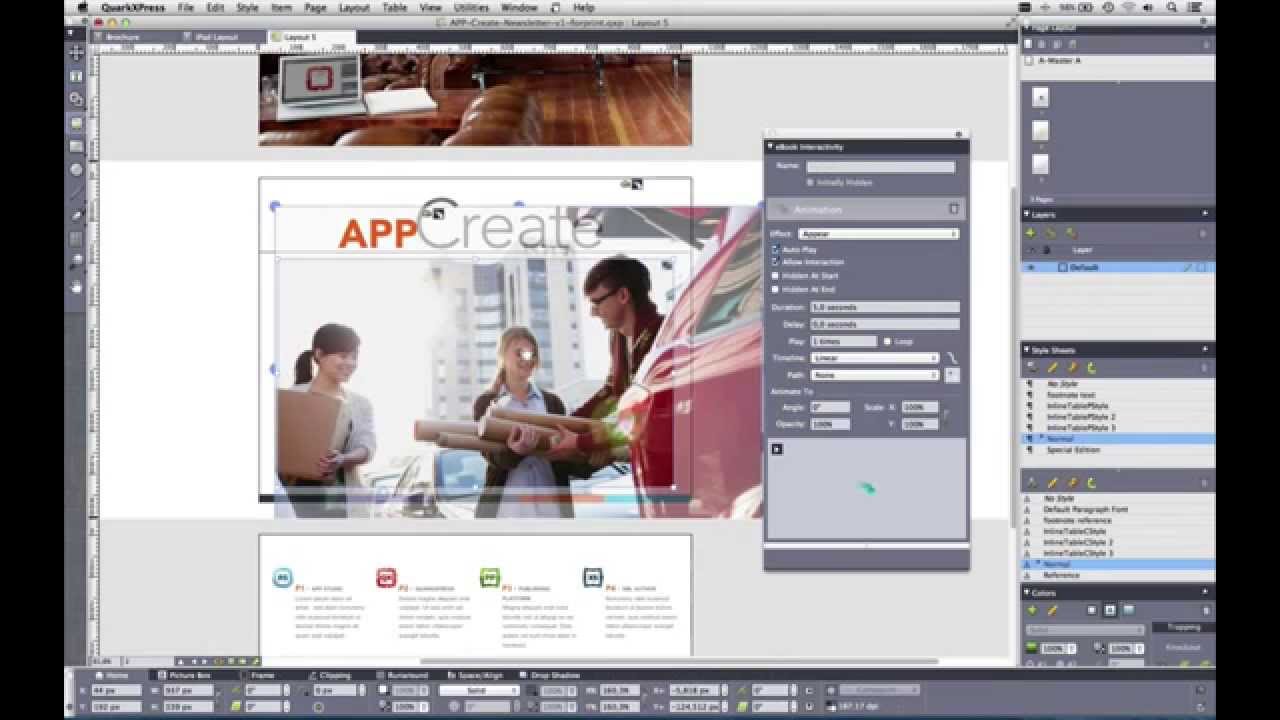Select the Bezier Pen tool
The image size is (1280, 720).
(76, 215)
